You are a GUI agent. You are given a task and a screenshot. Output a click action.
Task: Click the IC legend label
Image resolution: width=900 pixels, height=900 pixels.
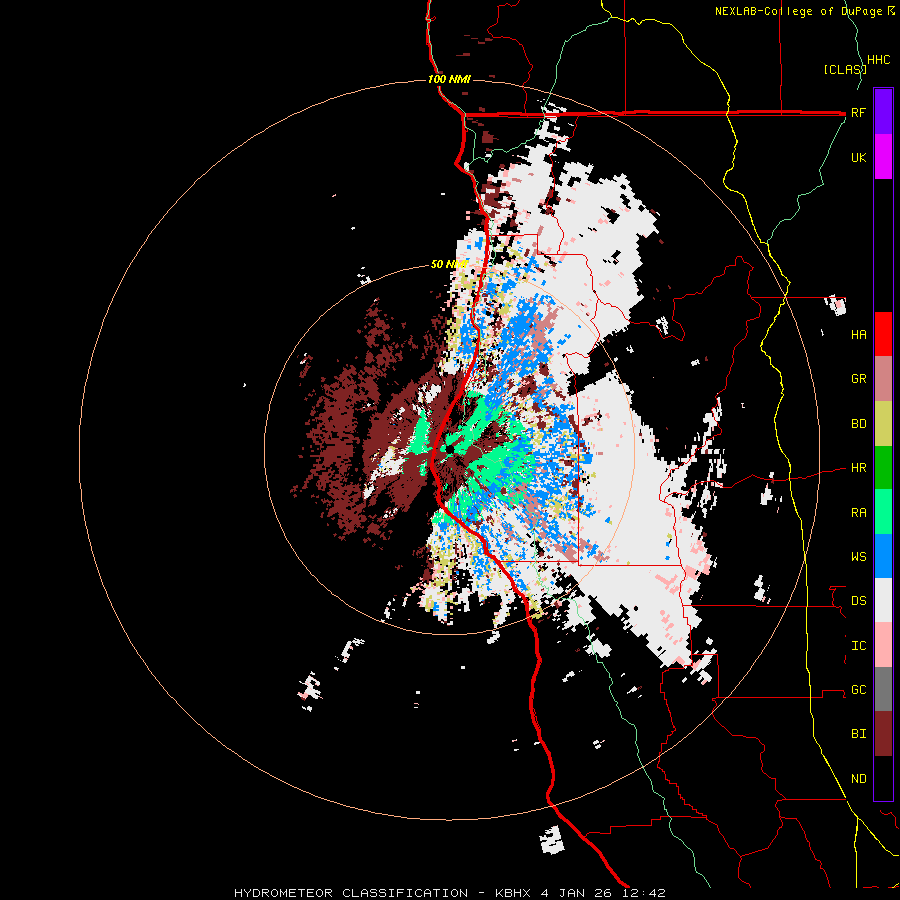(x=858, y=646)
